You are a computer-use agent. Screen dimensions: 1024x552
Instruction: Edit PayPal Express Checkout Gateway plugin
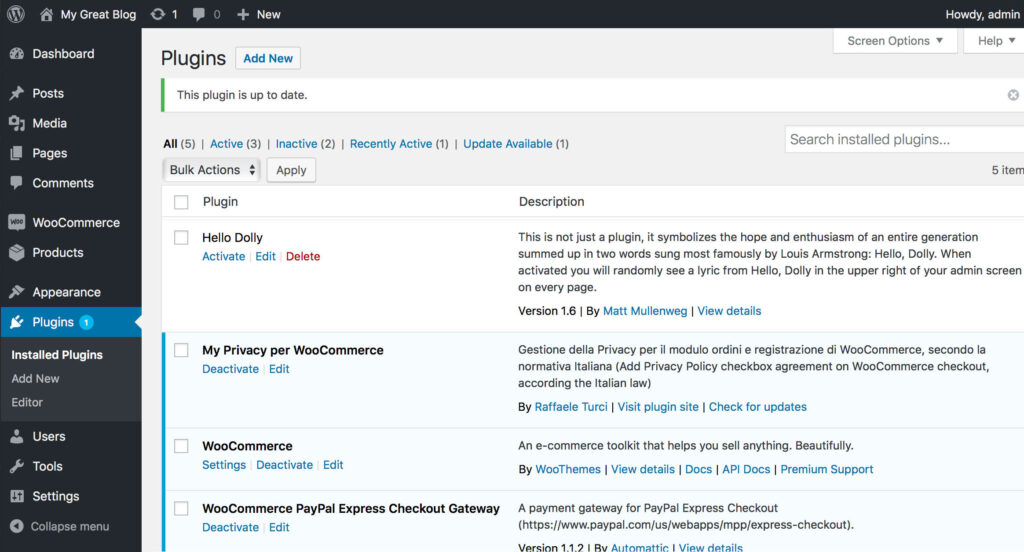(279, 527)
